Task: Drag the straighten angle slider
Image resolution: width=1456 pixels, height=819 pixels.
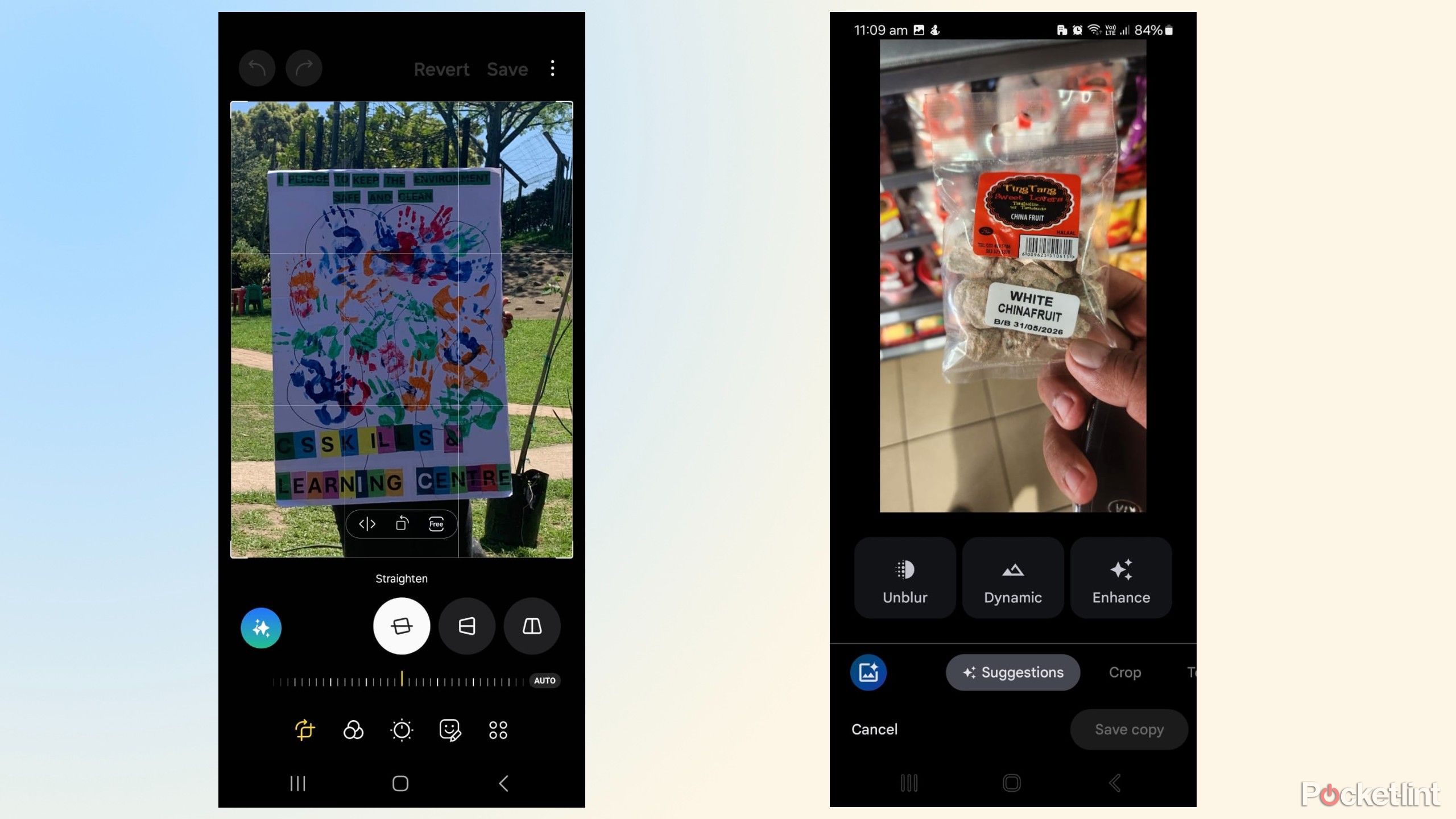Action: click(400, 680)
